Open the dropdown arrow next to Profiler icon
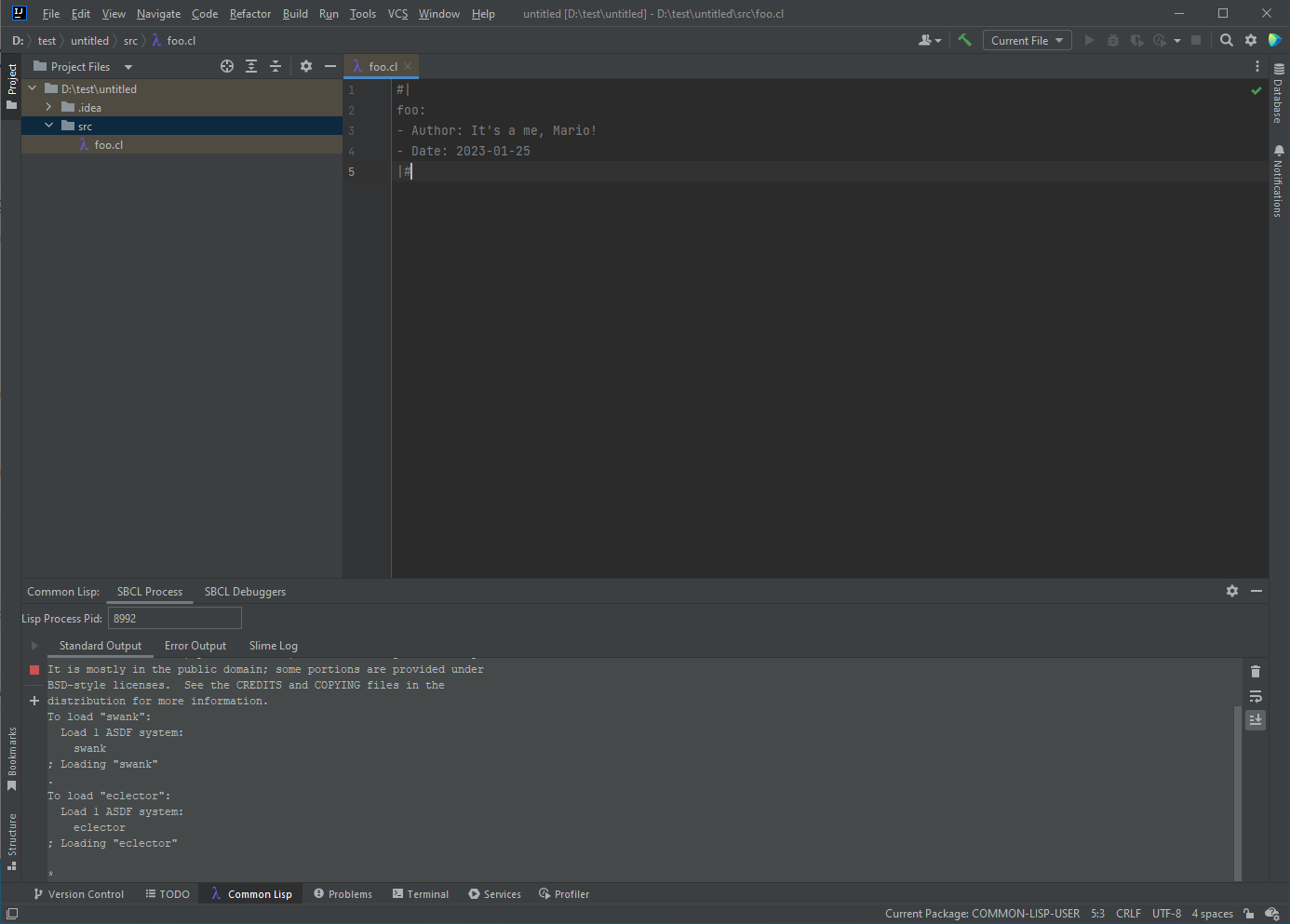 coord(1177,40)
